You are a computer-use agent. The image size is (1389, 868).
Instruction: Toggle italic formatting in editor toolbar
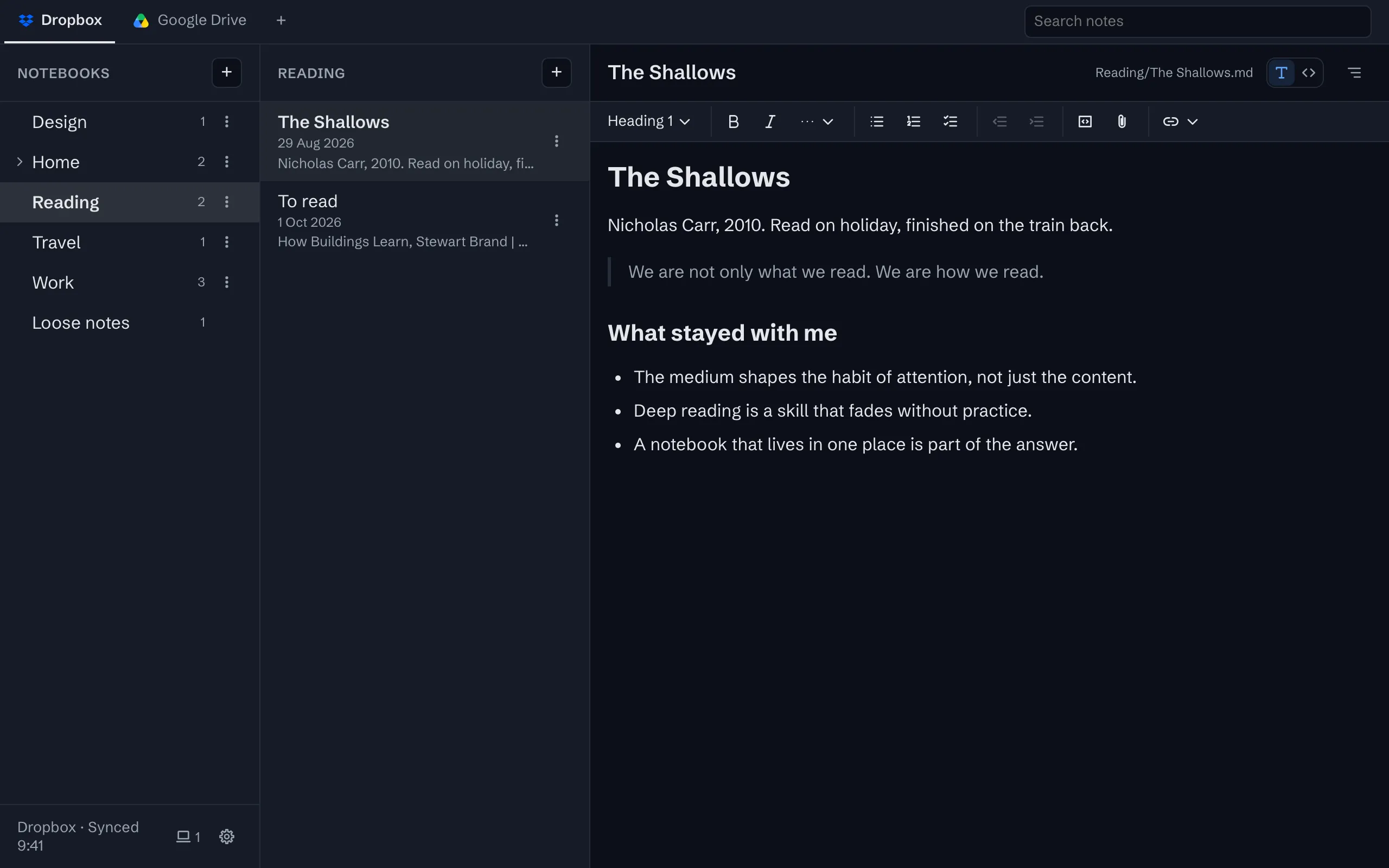tap(770, 122)
